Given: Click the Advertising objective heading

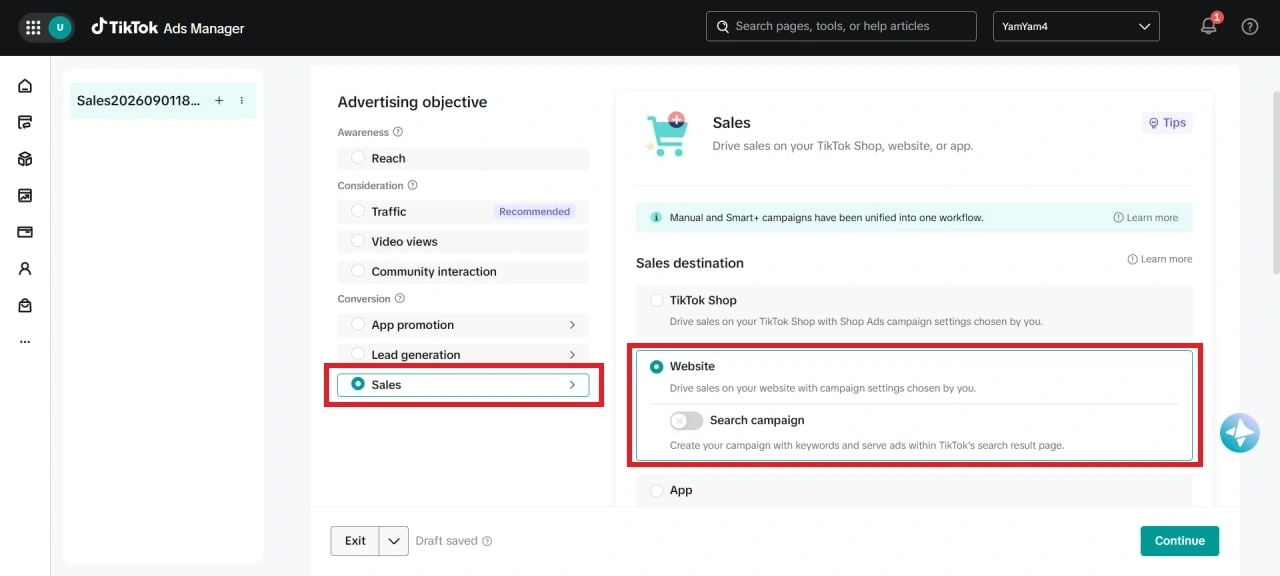Looking at the screenshot, I should point(412,102).
